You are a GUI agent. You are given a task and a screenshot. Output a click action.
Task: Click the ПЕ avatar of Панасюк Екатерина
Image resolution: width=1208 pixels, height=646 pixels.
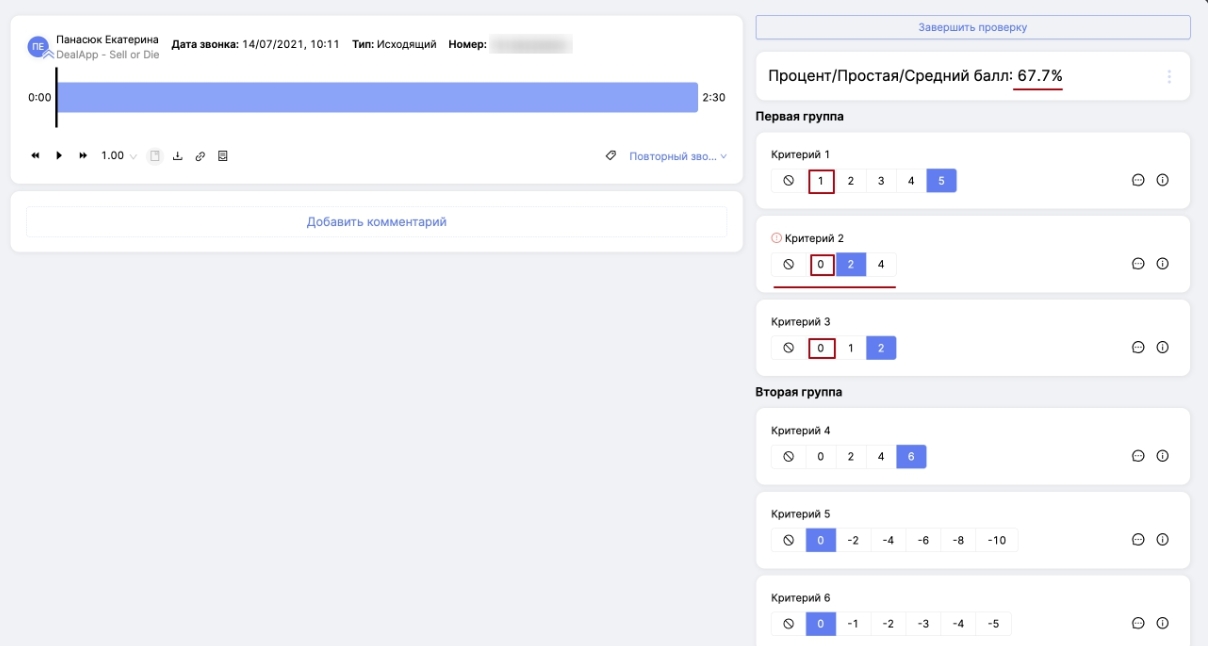click(38, 46)
